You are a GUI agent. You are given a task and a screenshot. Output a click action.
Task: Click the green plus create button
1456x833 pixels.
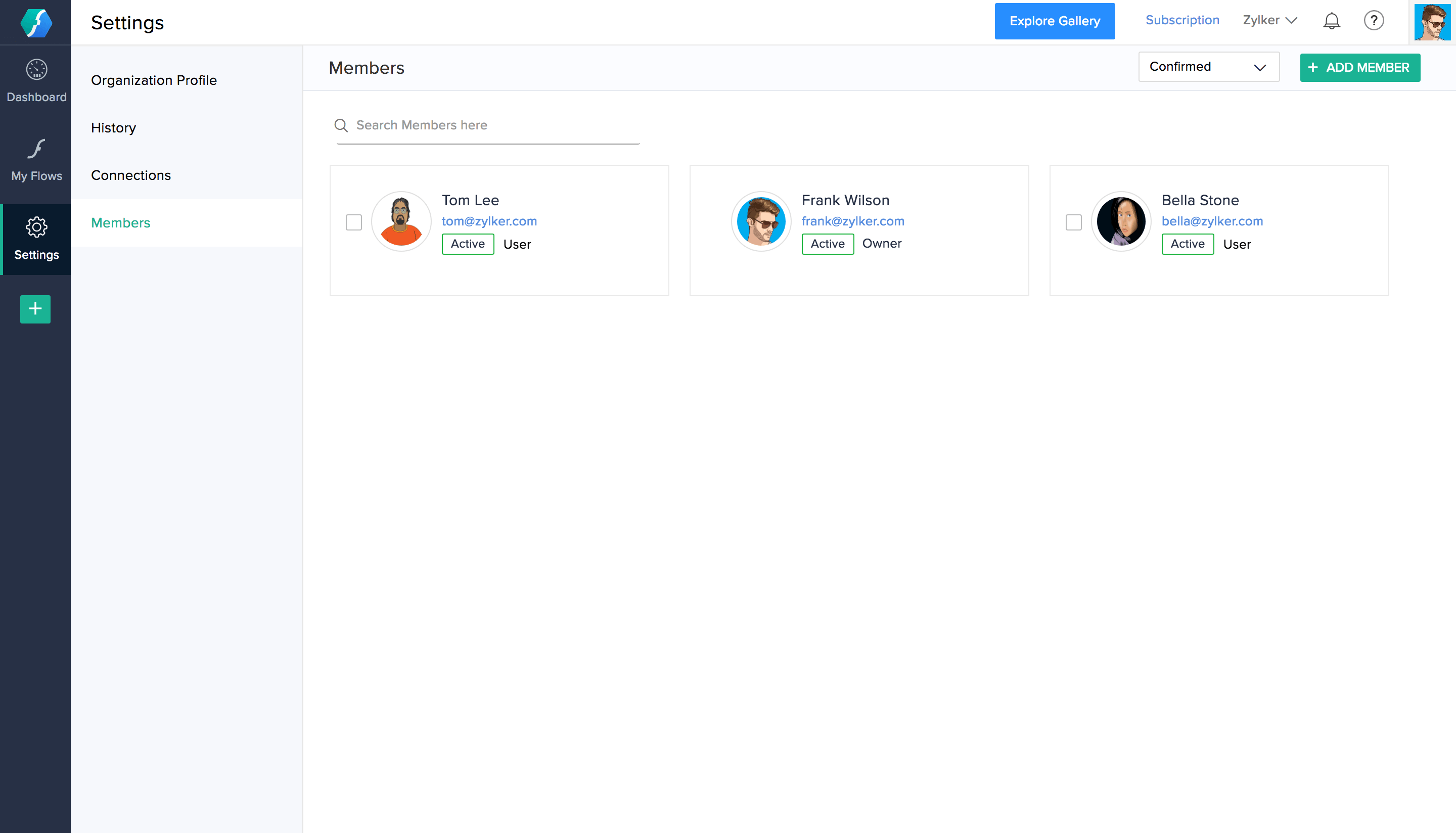coord(35,309)
